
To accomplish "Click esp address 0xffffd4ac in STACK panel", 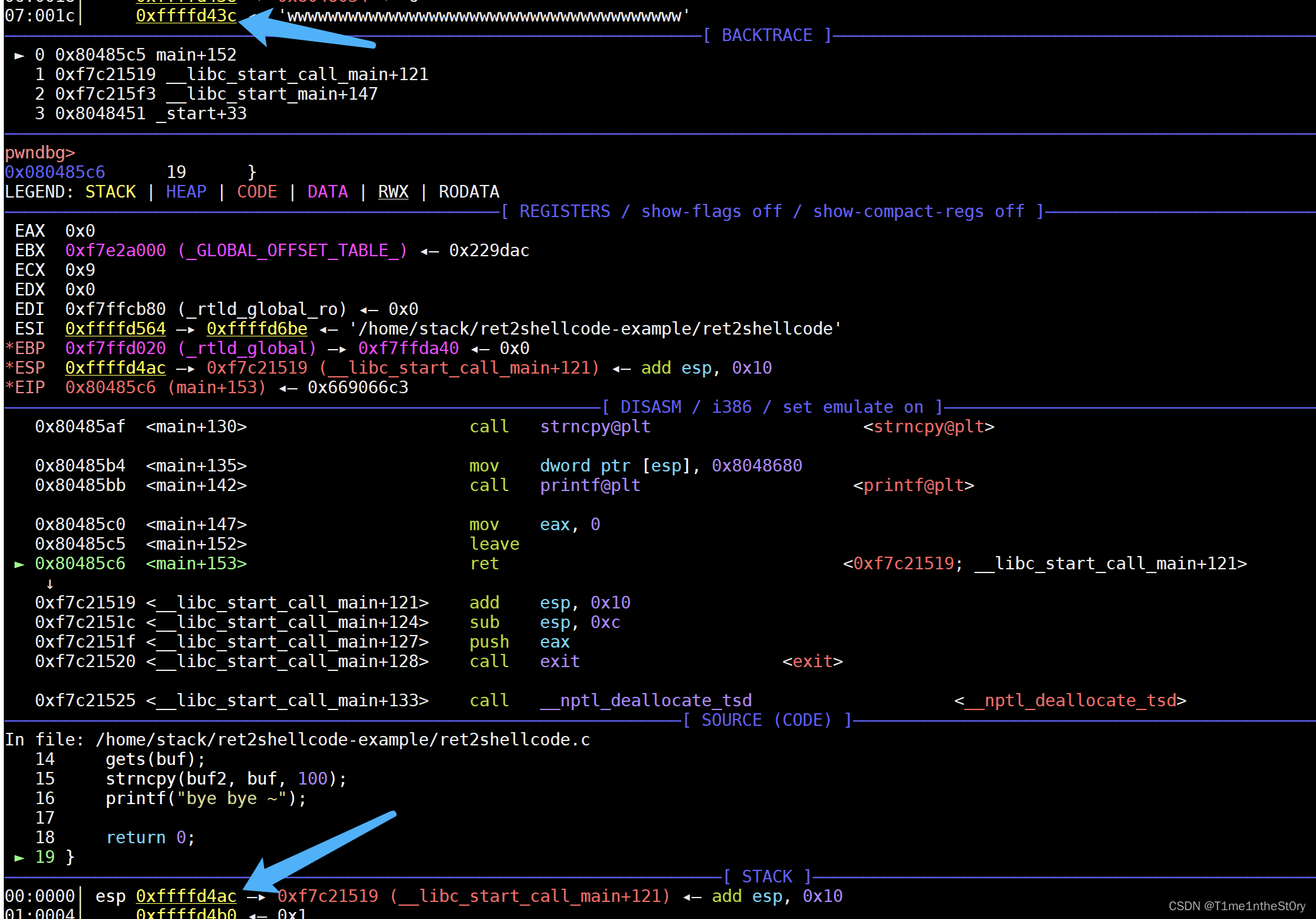I will click(186, 896).
